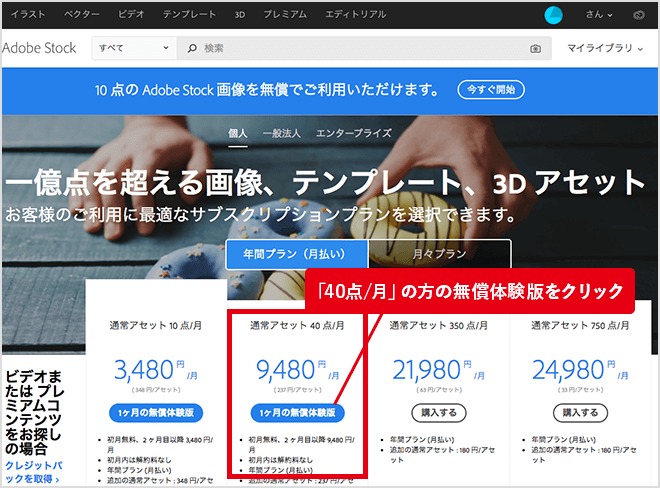Open the イラスト menu item
The width and height of the screenshot is (660, 488).
coord(27,16)
